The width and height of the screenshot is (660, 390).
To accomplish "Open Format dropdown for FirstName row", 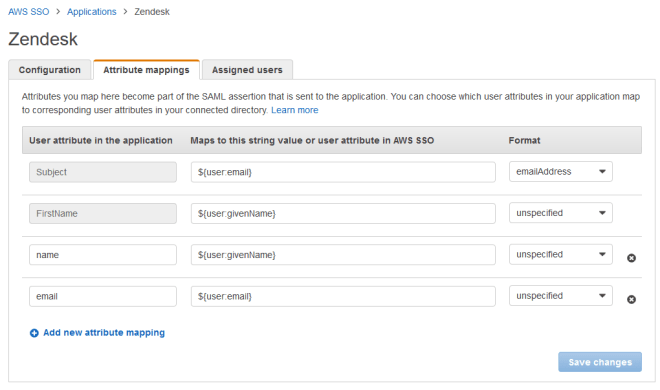I will click(x=560, y=213).
